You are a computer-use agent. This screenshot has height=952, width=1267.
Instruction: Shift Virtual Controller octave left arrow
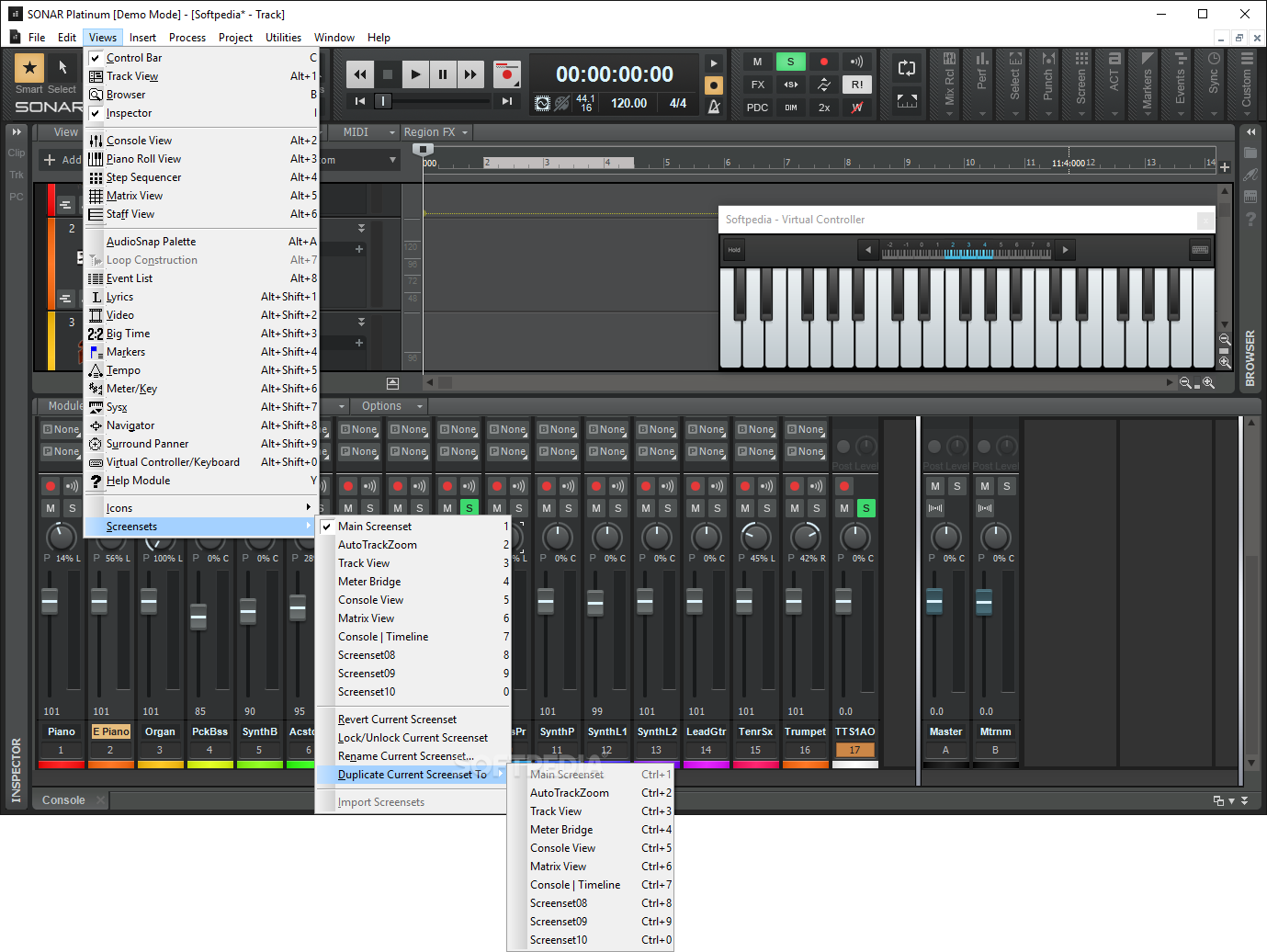click(868, 249)
